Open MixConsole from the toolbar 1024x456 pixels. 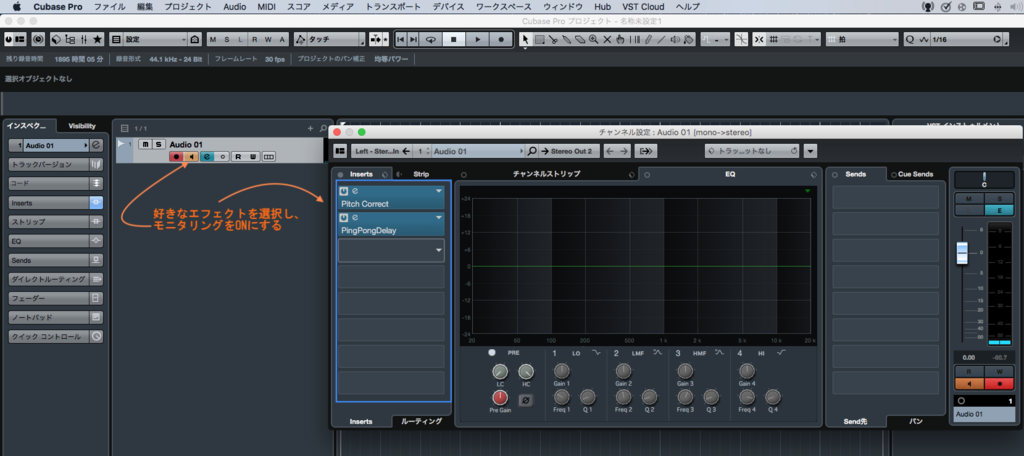(x=84, y=39)
